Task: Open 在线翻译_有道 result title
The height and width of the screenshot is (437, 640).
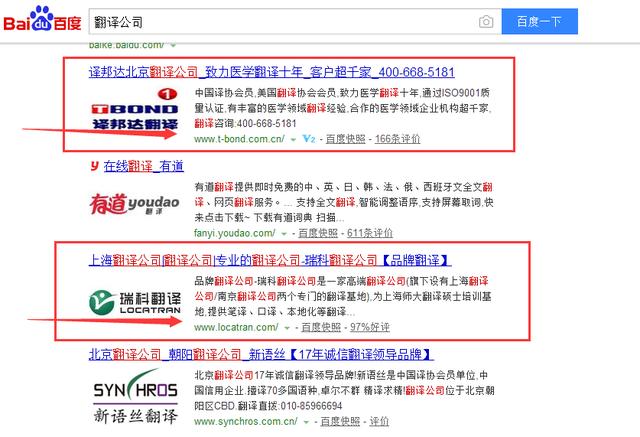Action: [144, 166]
